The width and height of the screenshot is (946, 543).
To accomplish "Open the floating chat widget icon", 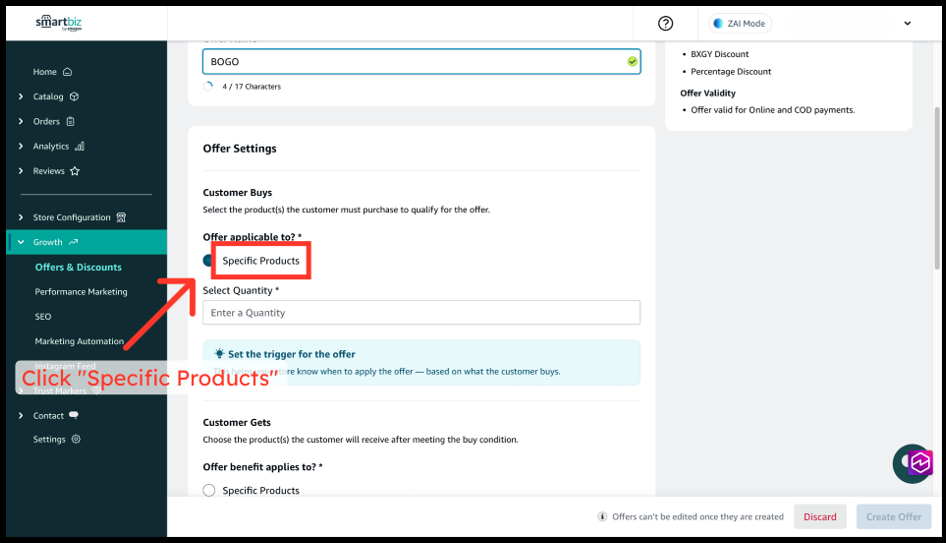I will [912, 463].
